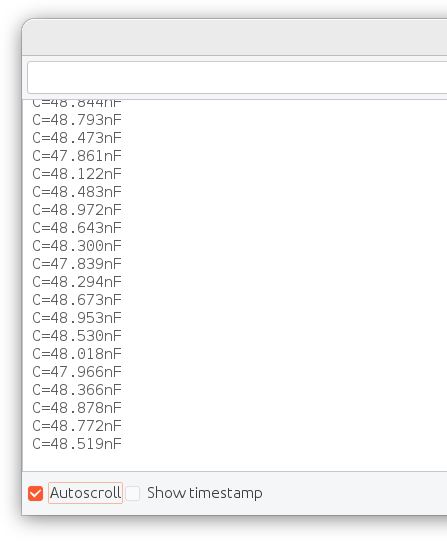447x545 pixels.
Task: Select the C=48.018nF output line
Action: click(77, 354)
